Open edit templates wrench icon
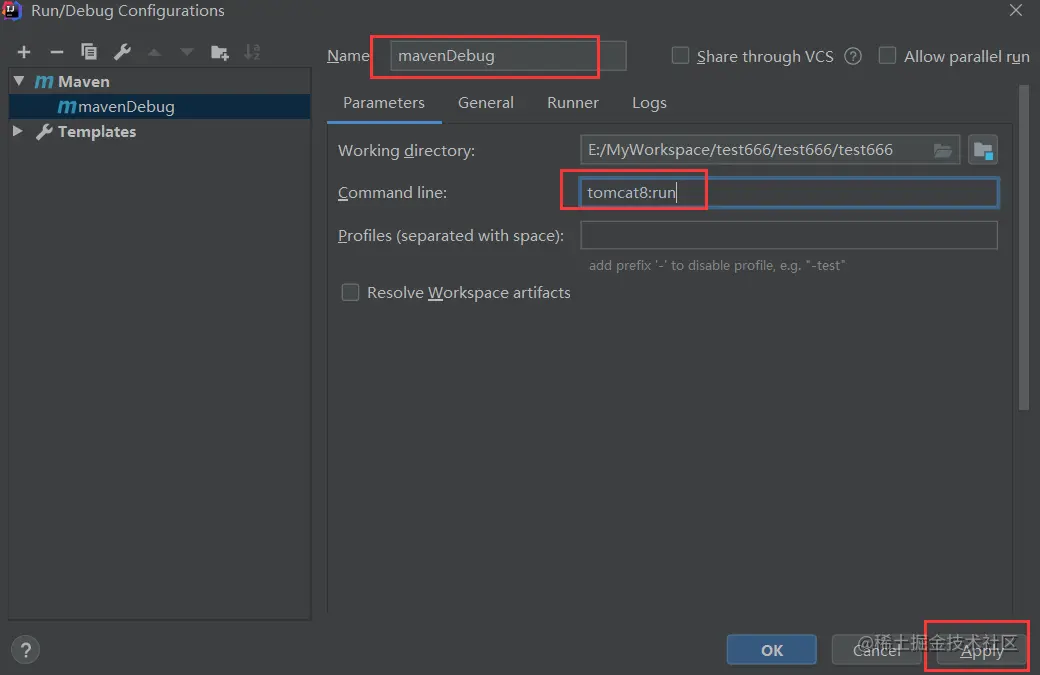 pos(122,52)
